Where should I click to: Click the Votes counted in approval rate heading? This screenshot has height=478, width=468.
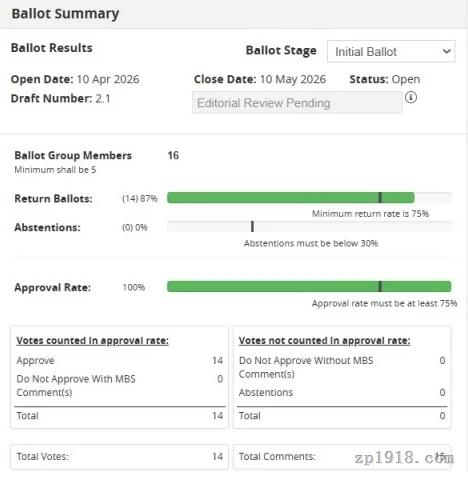92,341
